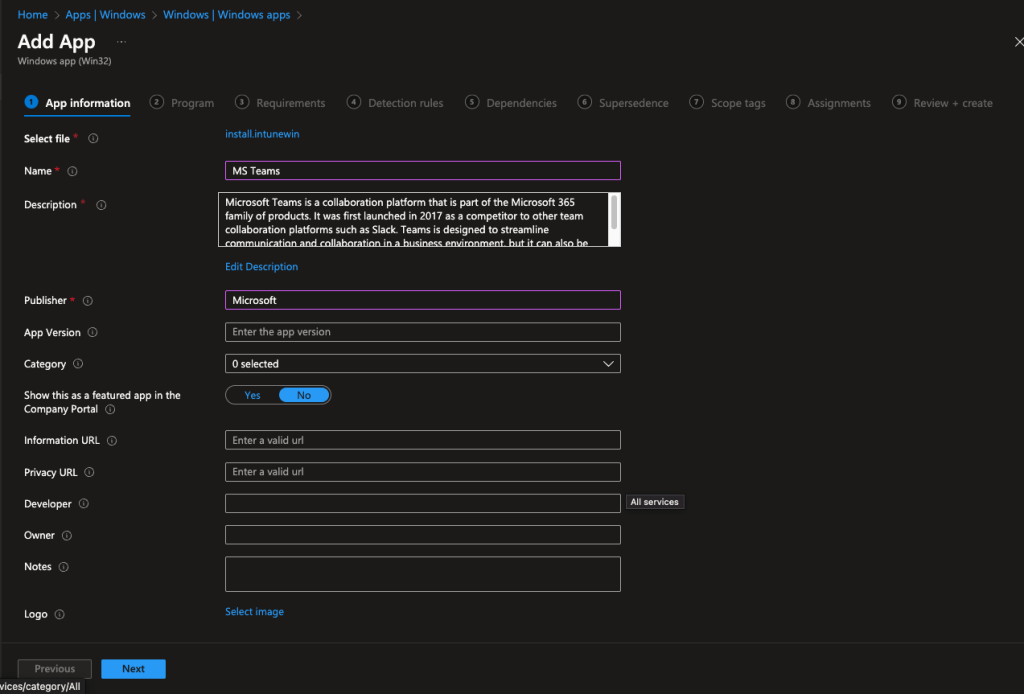Click the Edit Description link
Screen dimensions: 1024x694
point(261,267)
